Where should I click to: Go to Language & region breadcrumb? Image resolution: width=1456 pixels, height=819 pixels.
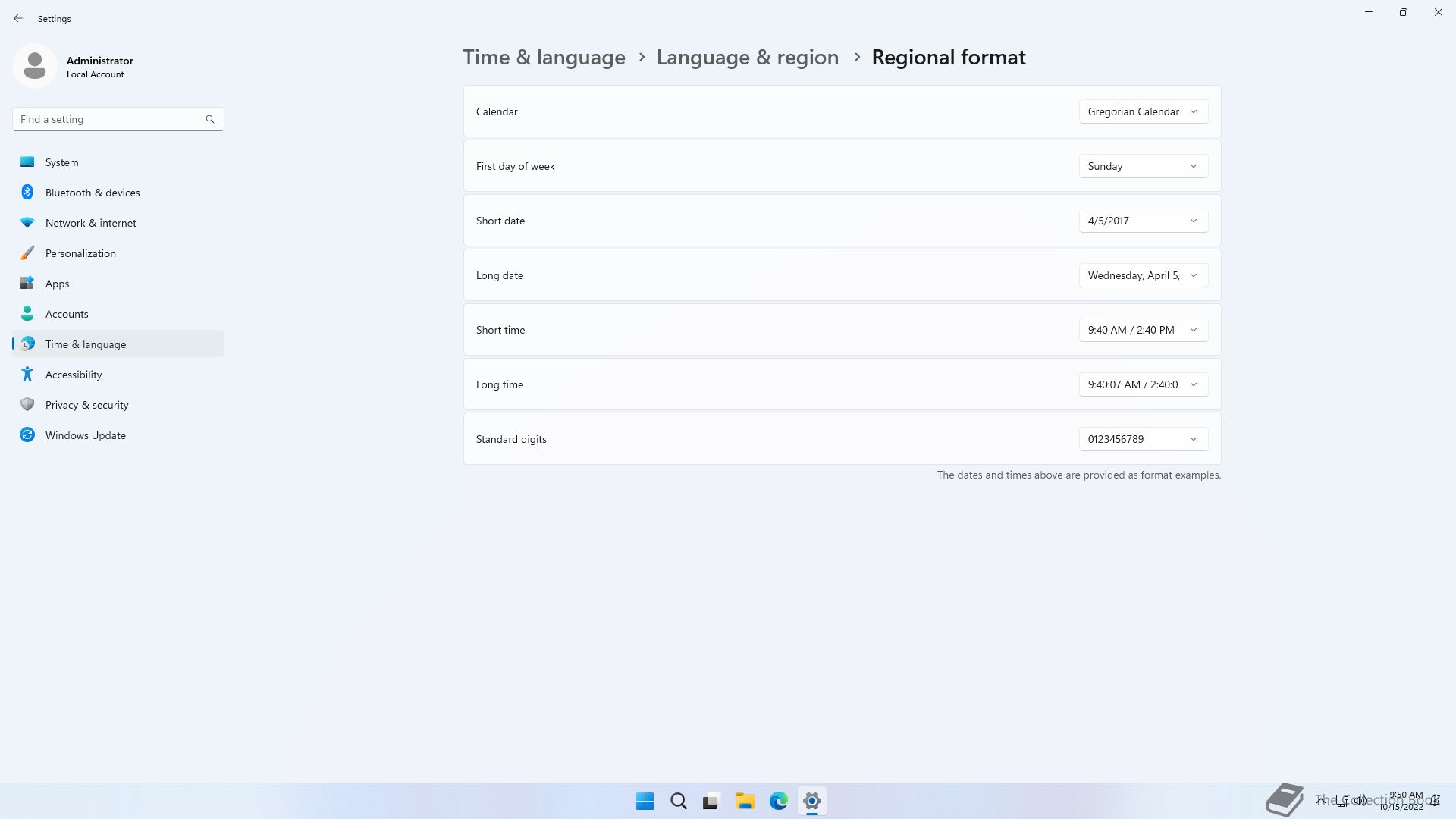click(747, 58)
